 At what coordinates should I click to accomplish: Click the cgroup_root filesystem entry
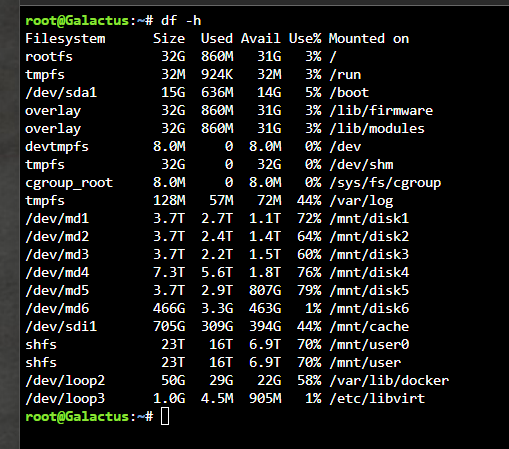pyautogui.click(x=69, y=183)
